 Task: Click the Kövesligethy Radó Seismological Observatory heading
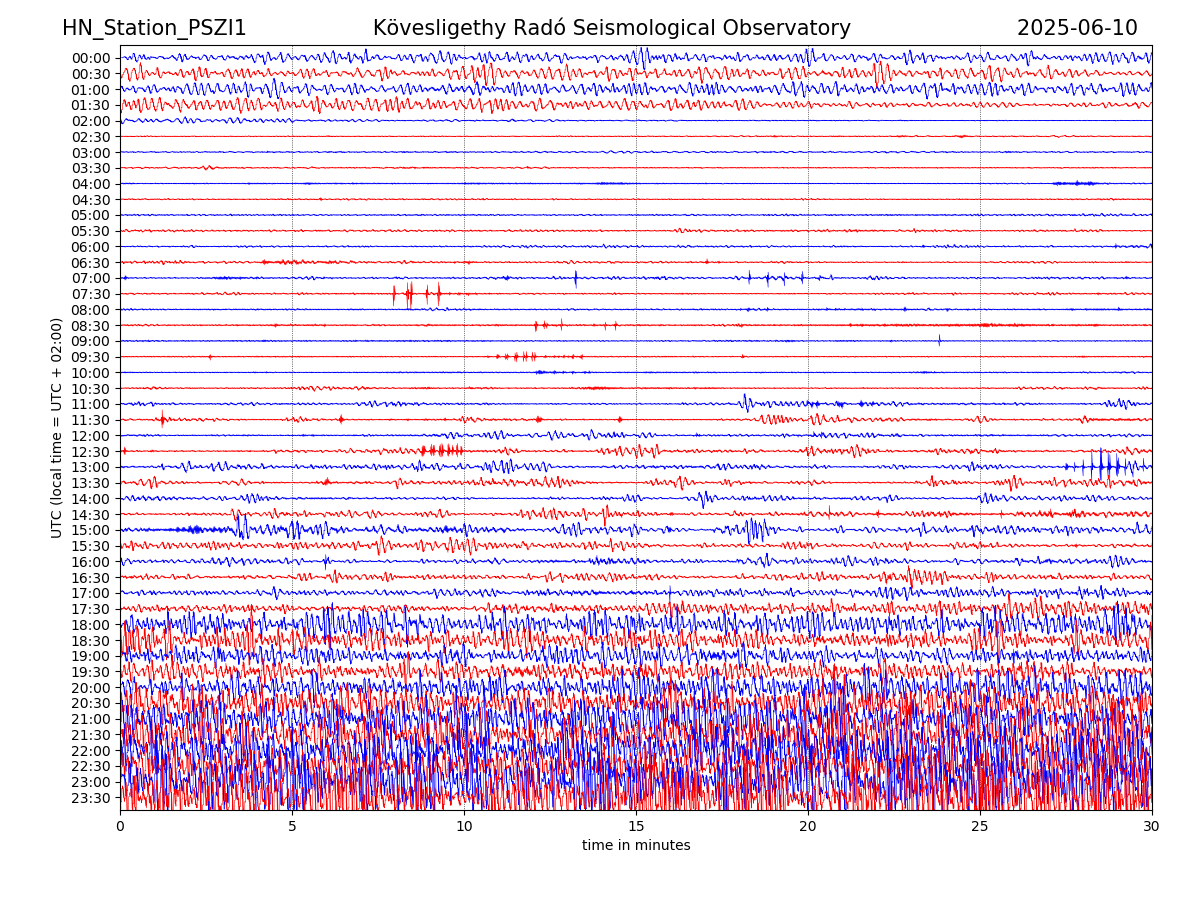pos(611,28)
